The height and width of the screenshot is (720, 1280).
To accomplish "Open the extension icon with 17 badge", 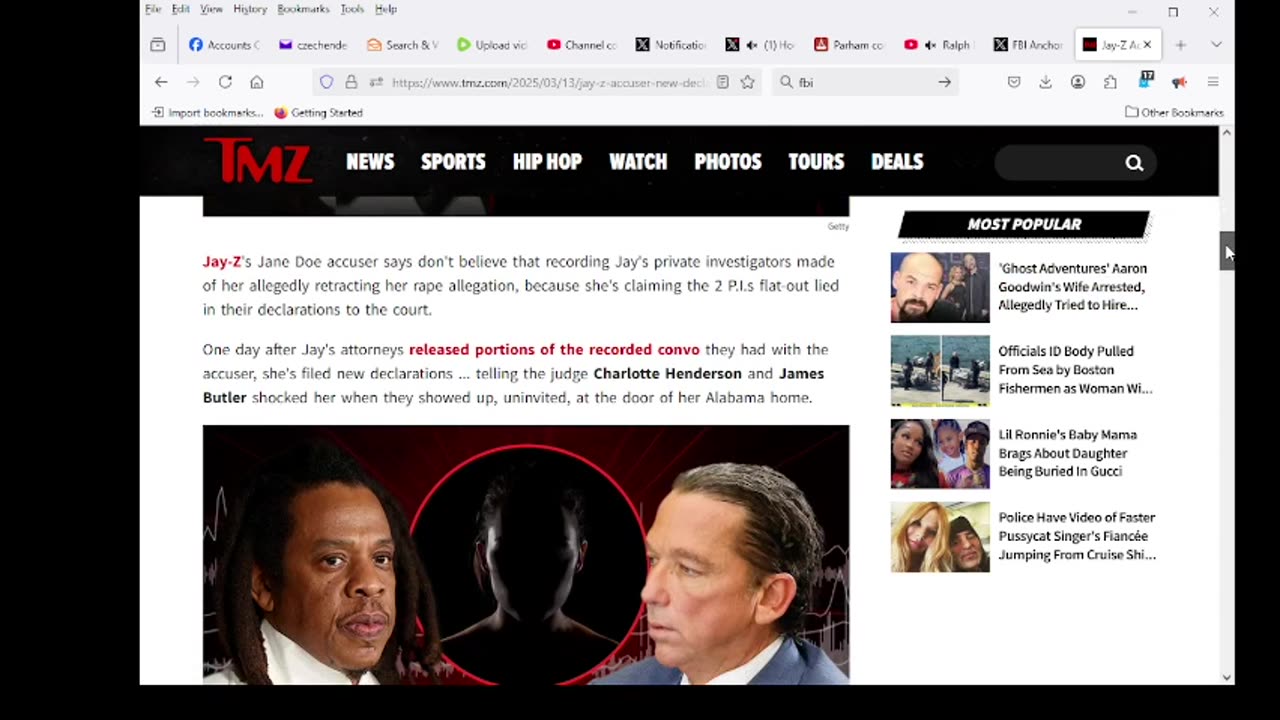I will (1145, 80).
